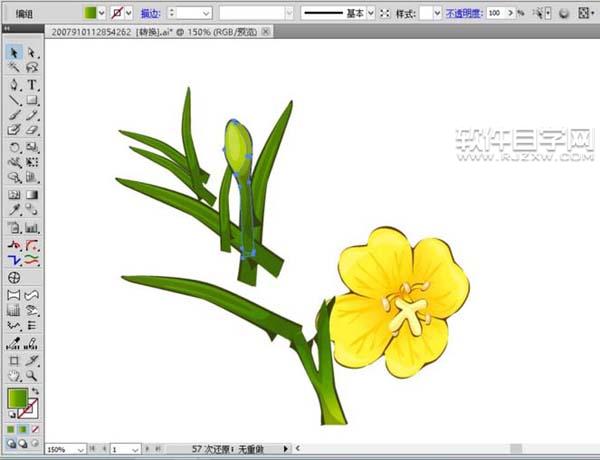Open the 描边 stroke panel link
Screen dimensions: 600x460
coord(149,13)
